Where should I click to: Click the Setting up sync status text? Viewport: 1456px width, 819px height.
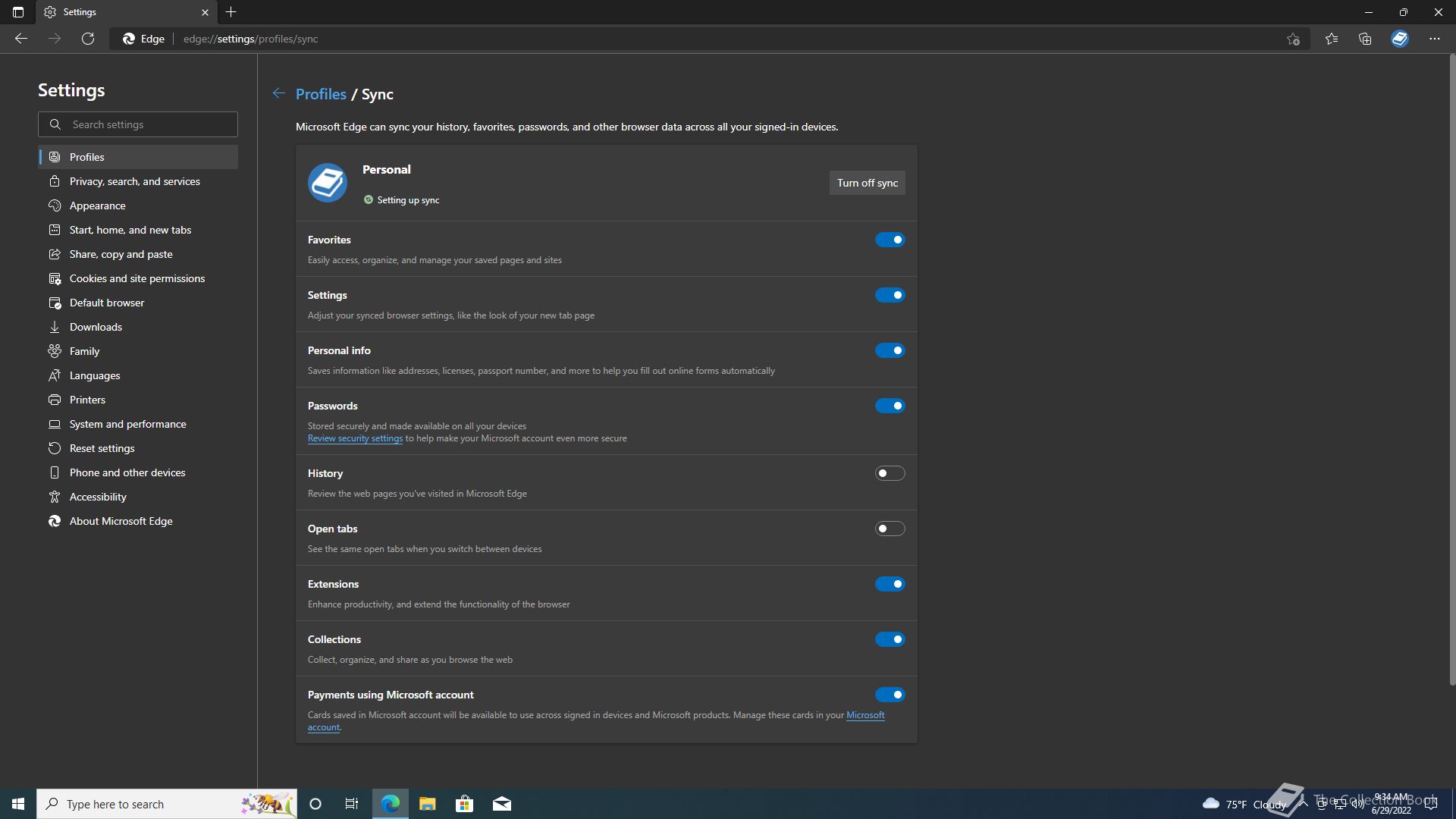pyautogui.click(x=408, y=200)
